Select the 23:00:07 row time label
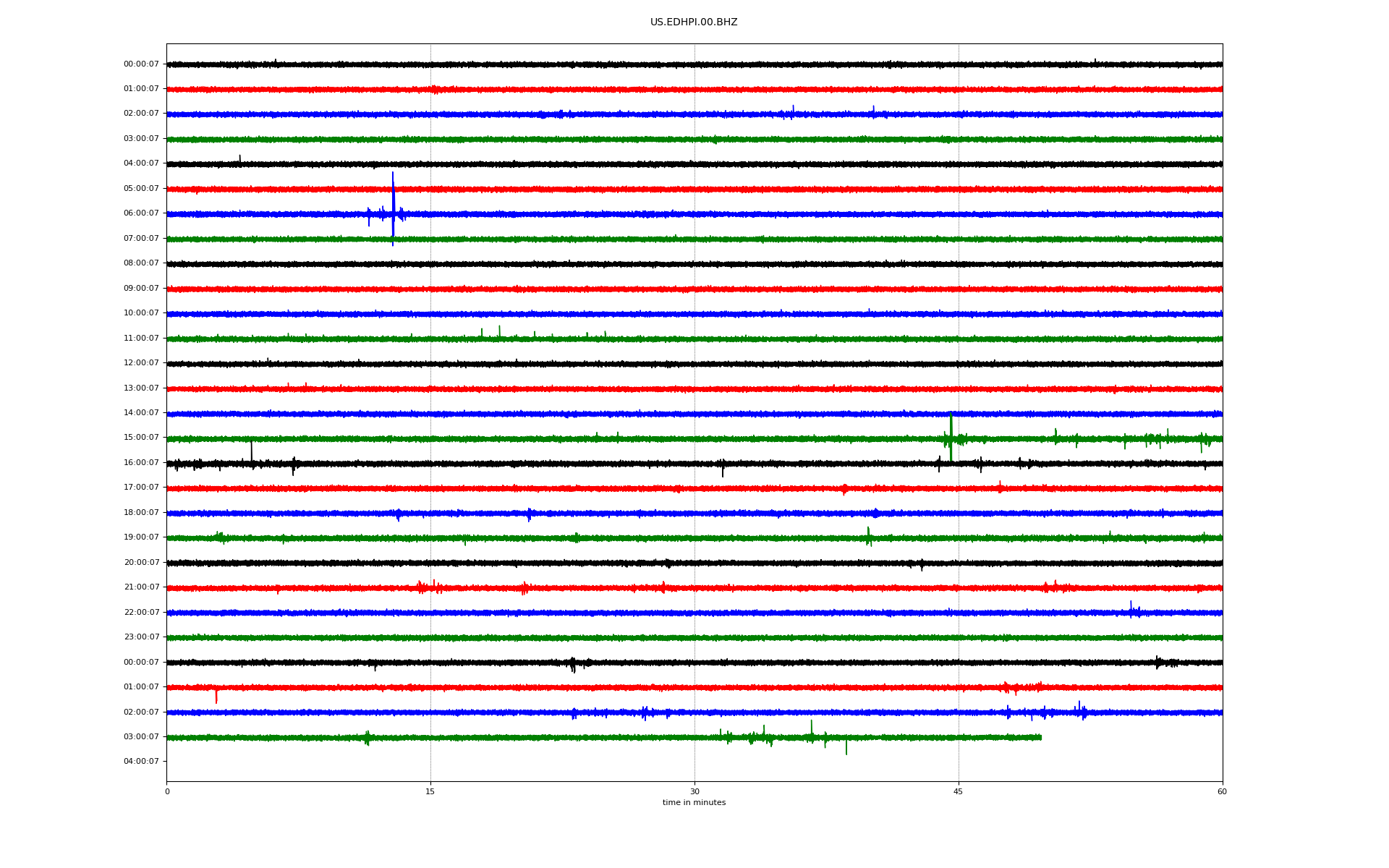Screen dimensions: 1389x868 (141, 637)
